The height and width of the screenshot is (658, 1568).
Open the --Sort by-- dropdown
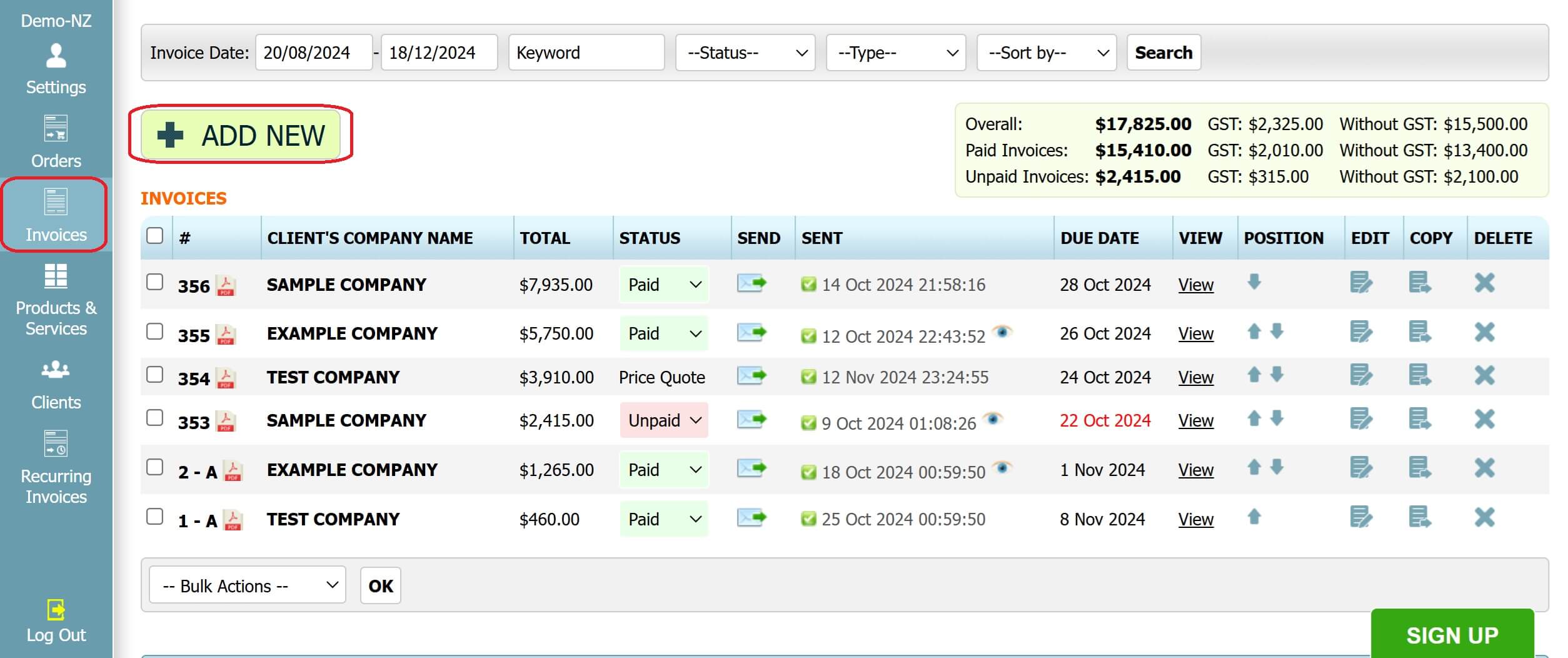point(1047,53)
